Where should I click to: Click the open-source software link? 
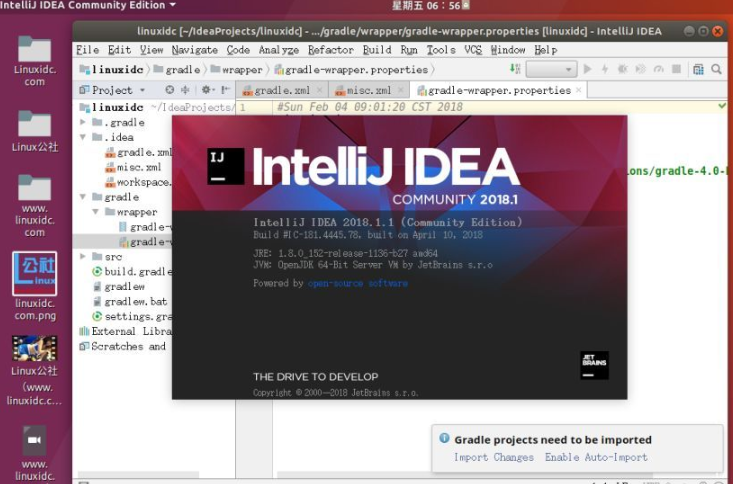[x=358, y=283]
